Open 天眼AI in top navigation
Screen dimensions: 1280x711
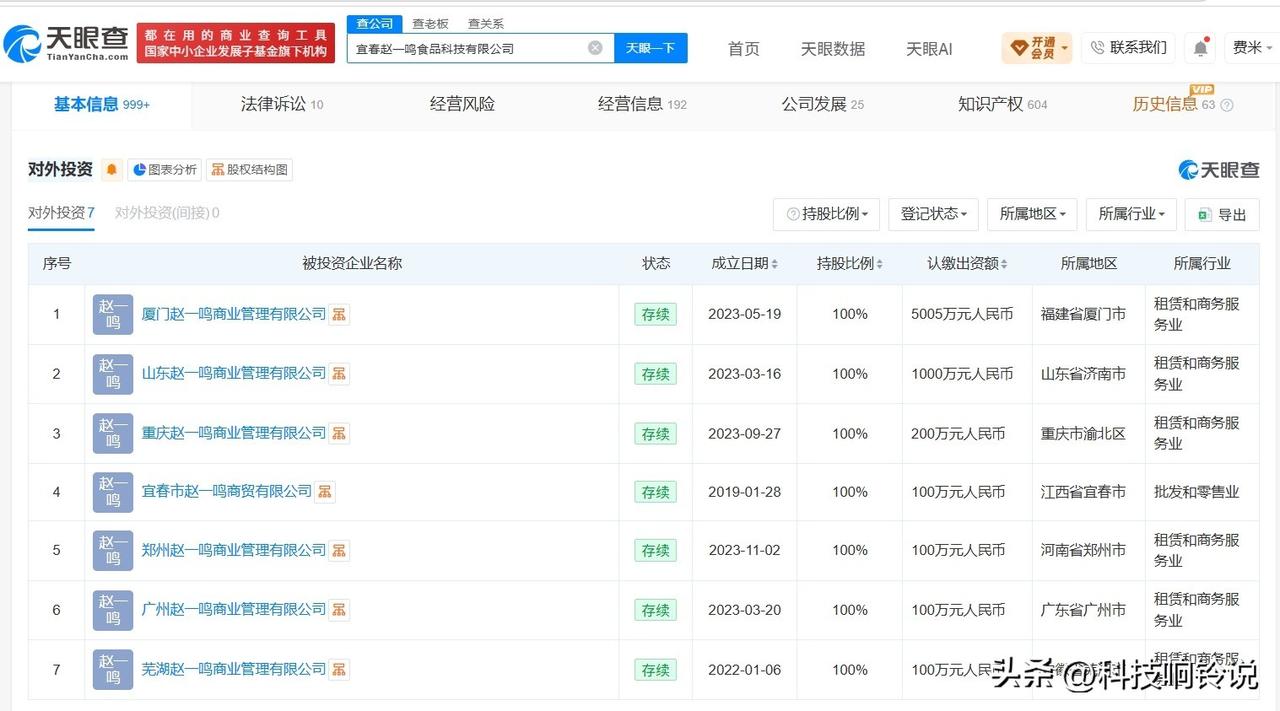pyautogui.click(x=929, y=48)
